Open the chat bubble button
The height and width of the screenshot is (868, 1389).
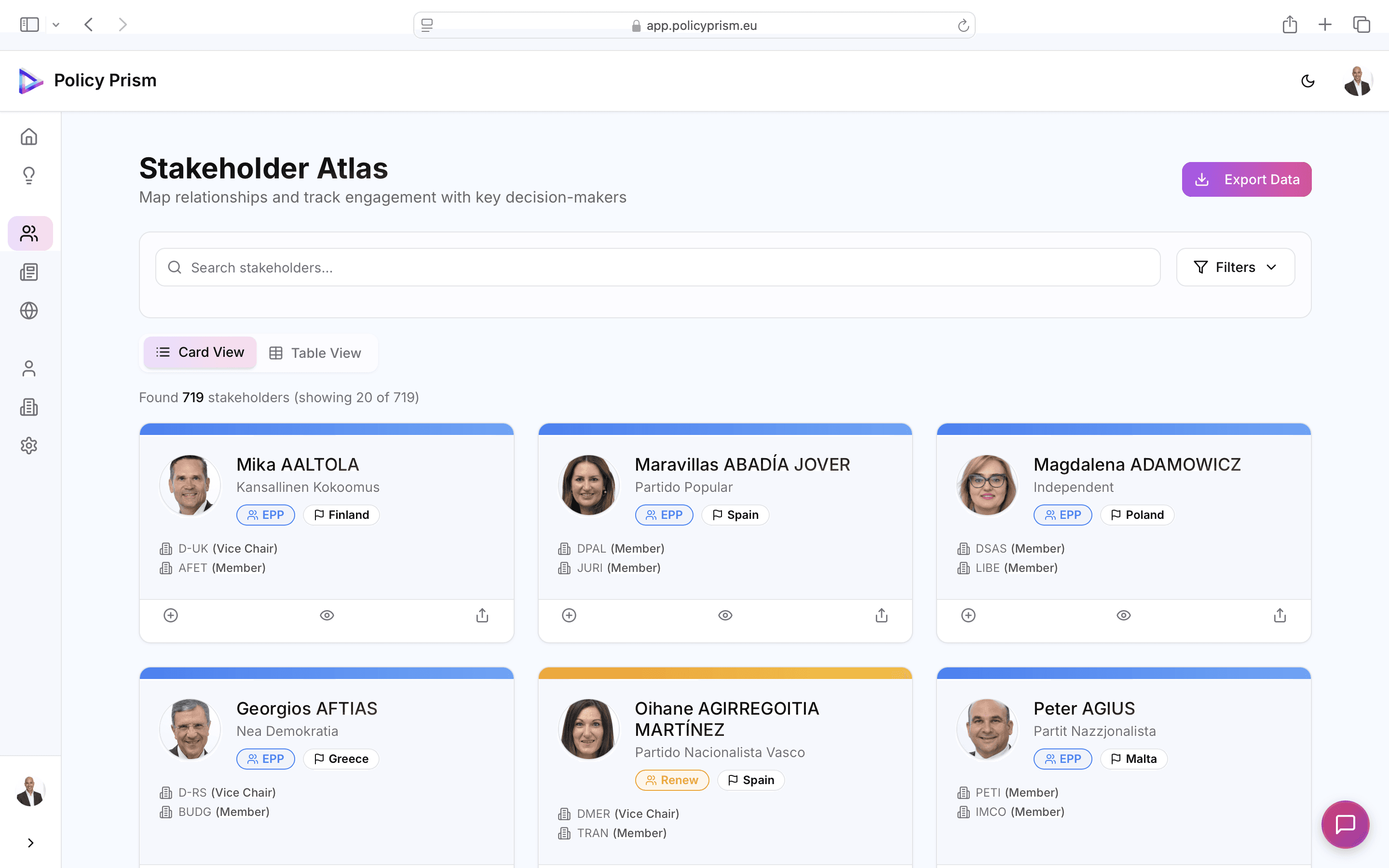(1345, 824)
